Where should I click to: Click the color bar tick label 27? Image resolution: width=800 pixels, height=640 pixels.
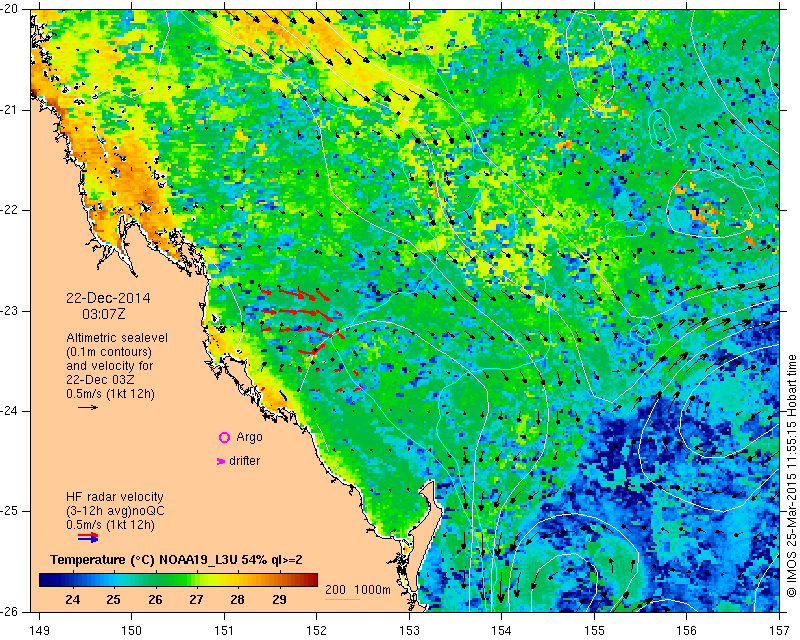pos(196,600)
